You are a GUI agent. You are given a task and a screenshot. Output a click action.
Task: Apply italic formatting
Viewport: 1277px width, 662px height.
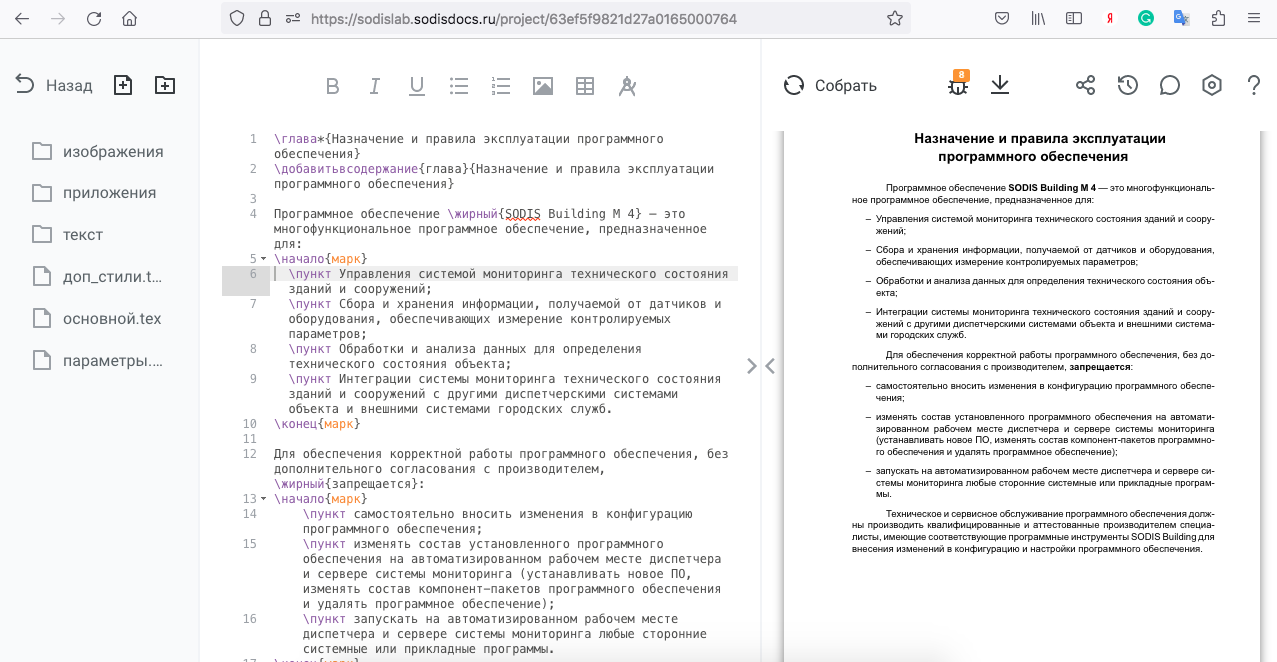374,86
